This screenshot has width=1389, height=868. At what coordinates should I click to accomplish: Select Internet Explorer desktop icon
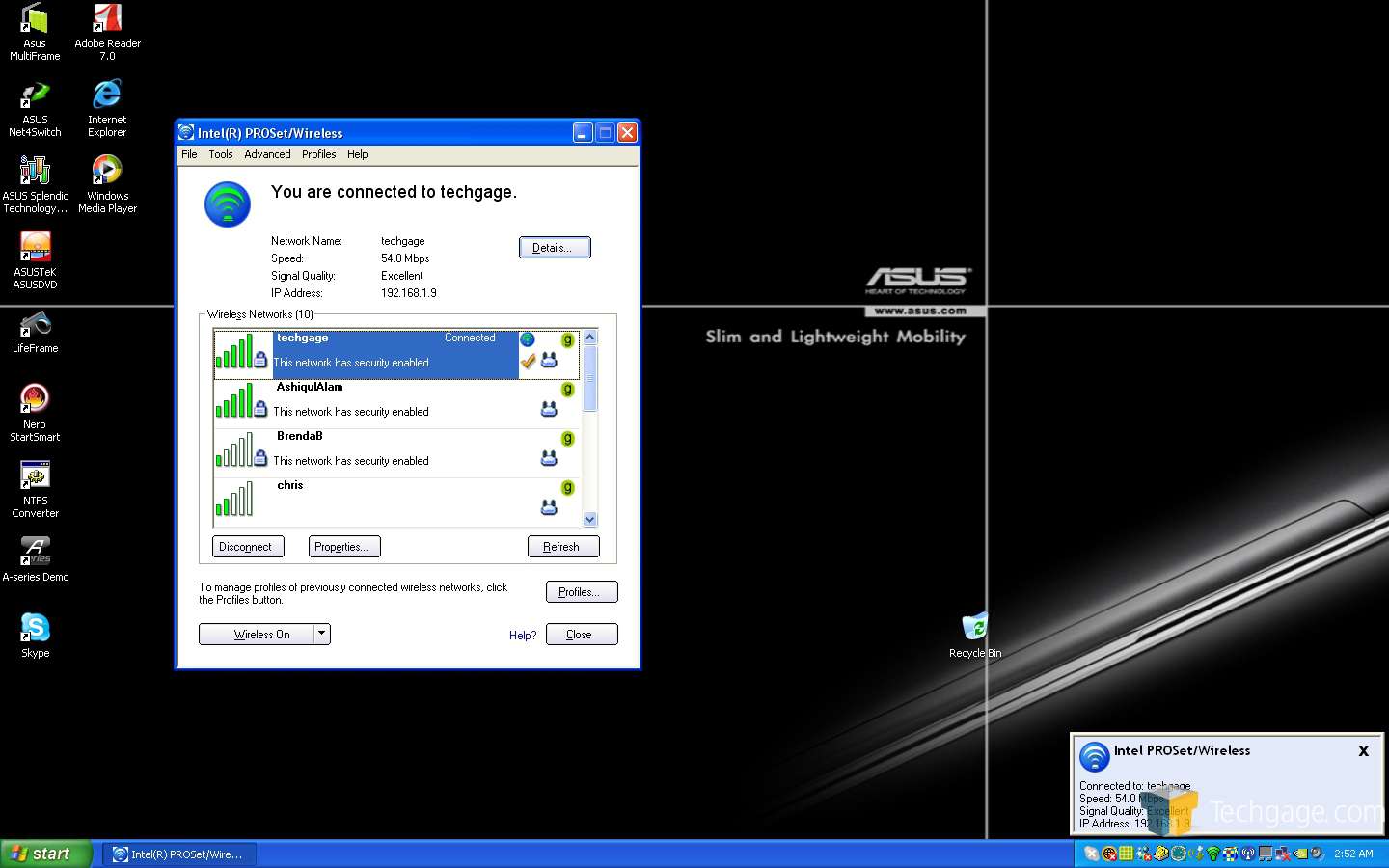pyautogui.click(x=107, y=109)
